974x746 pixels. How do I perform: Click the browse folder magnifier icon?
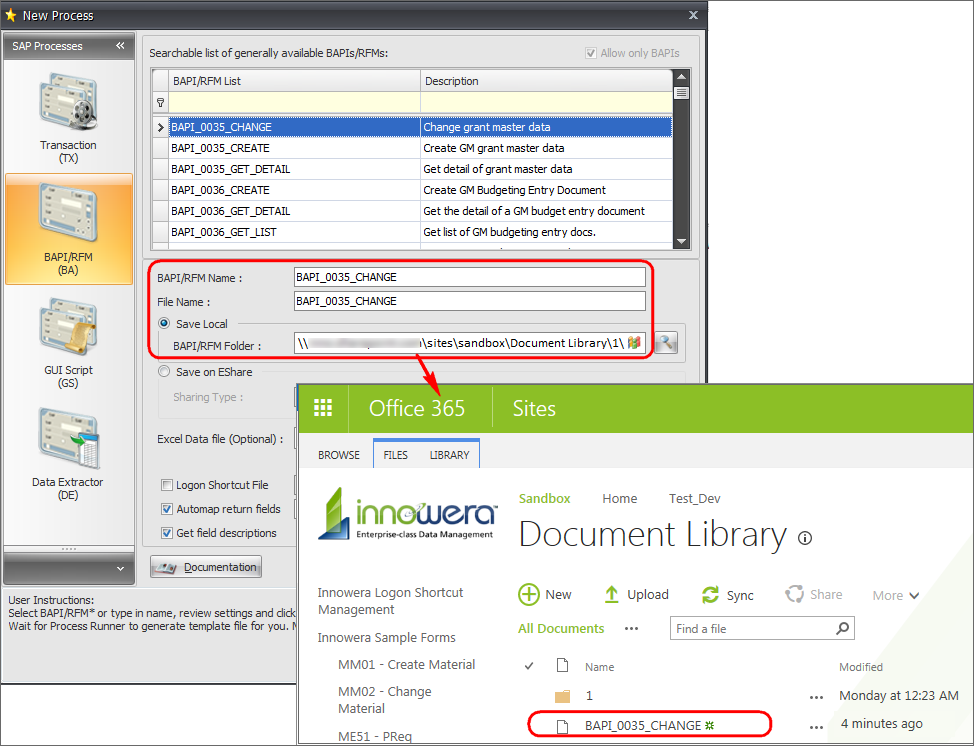click(x=665, y=343)
